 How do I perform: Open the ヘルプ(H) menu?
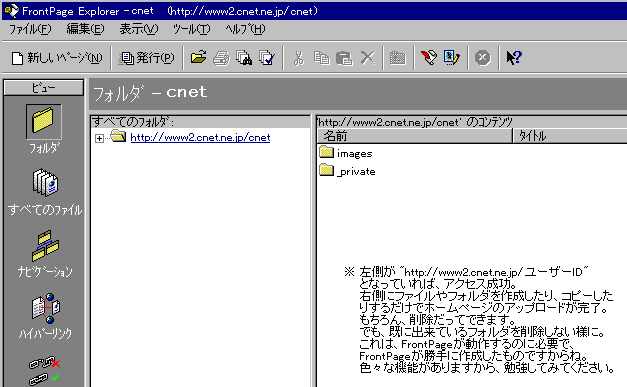coord(245,29)
